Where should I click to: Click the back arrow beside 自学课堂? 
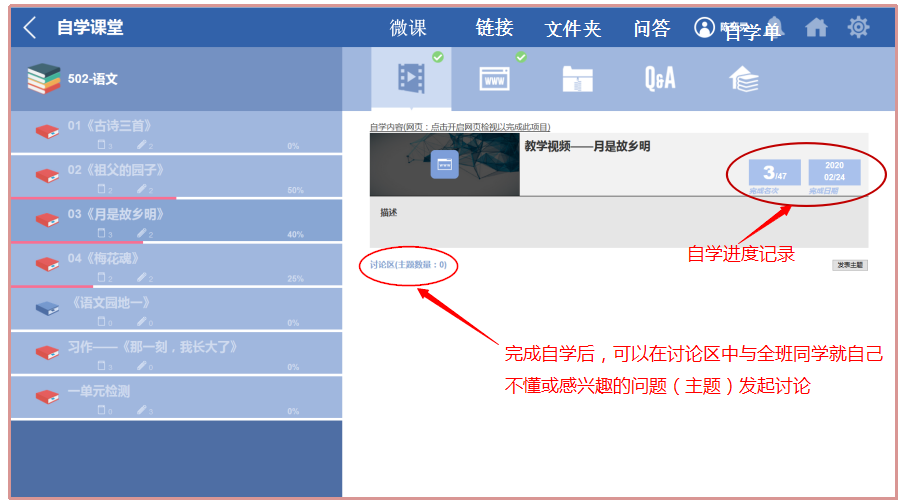click(x=30, y=28)
